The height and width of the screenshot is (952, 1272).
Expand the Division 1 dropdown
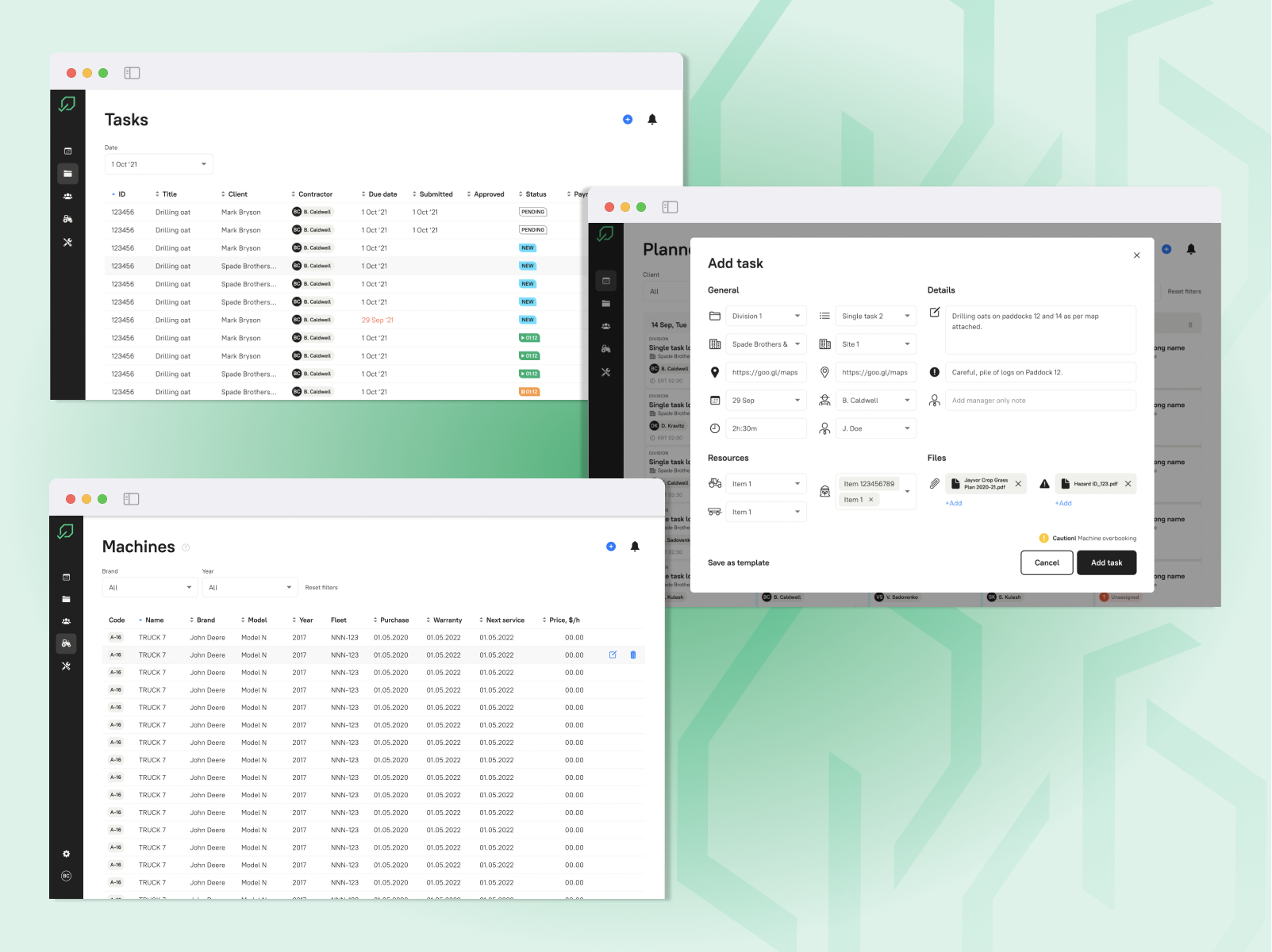(x=766, y=316)
